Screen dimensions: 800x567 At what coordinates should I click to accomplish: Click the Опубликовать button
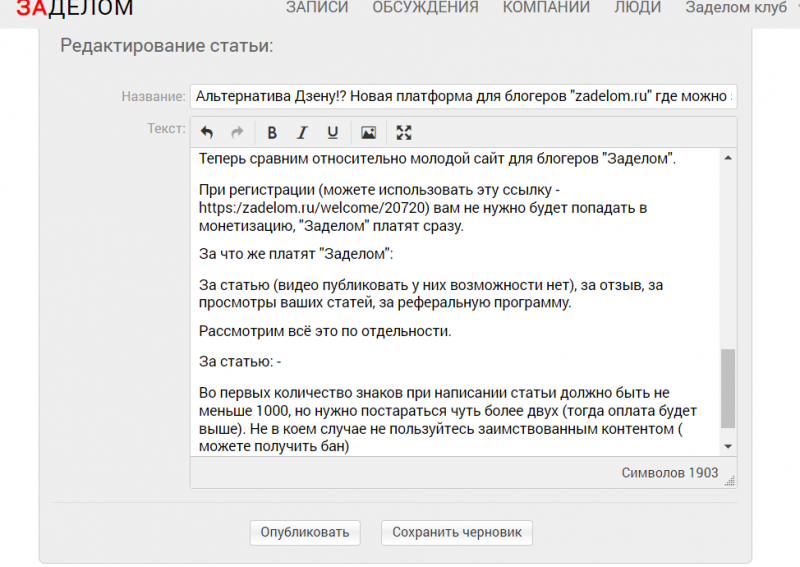tap(305, 532)
